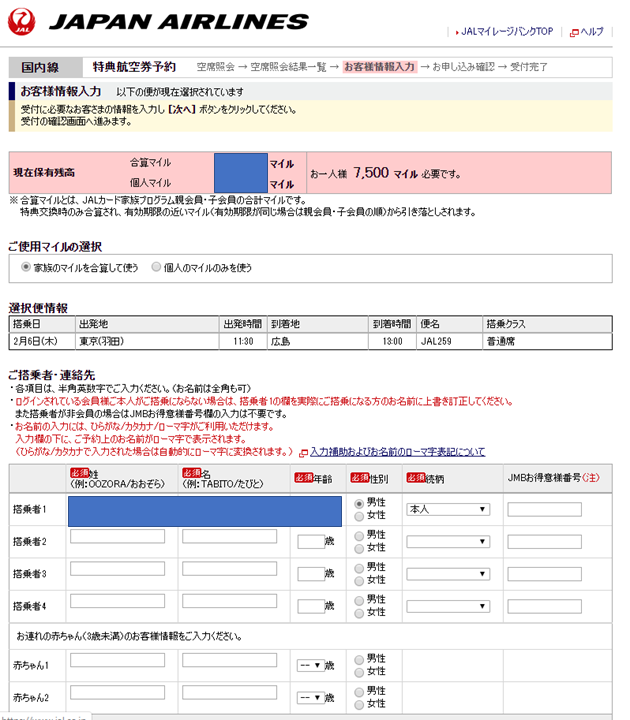
Task: Click 受付完了 step in breadcrumb
Action: pyautogui.click(x=529, y=67)
